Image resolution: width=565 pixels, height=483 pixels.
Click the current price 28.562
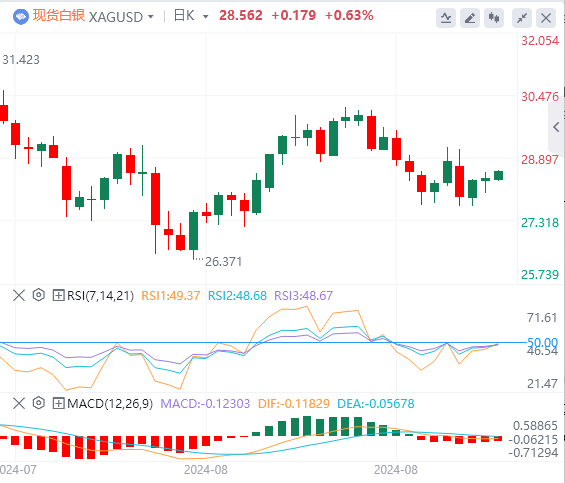(241, 15)
